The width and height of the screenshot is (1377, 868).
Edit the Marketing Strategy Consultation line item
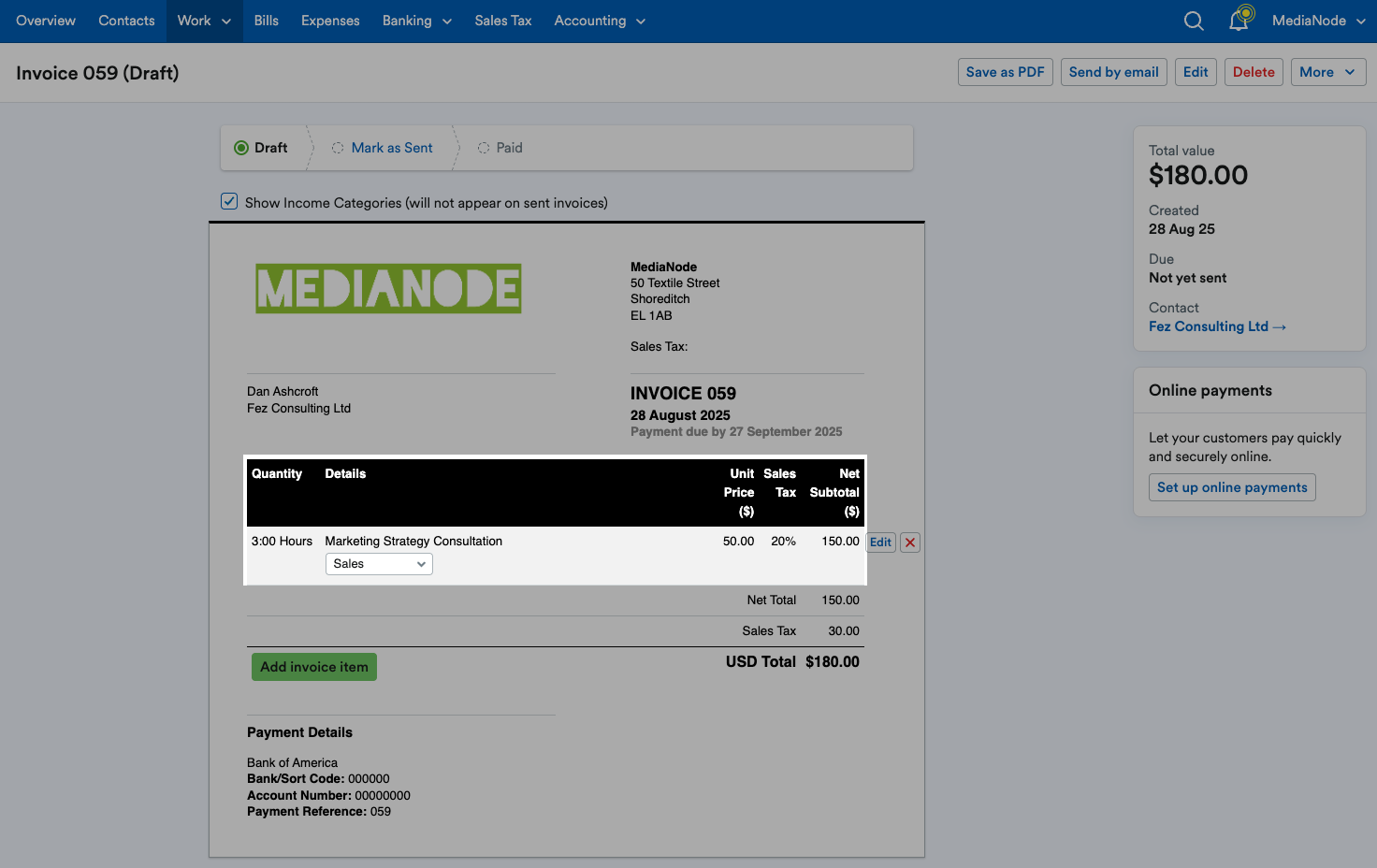tap(881, 542)
